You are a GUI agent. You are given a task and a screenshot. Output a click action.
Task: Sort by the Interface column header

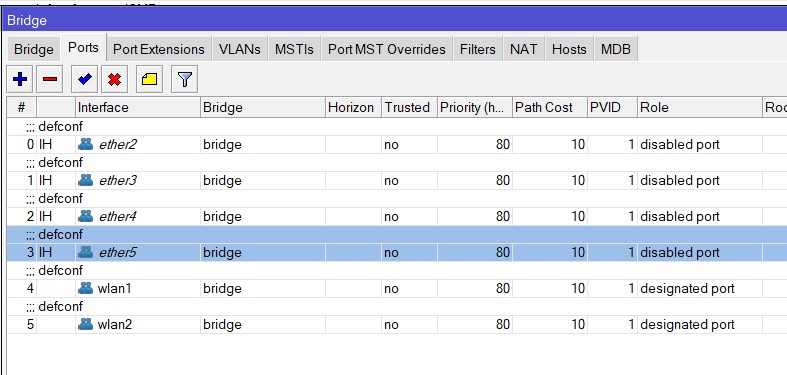coord(138,107)
